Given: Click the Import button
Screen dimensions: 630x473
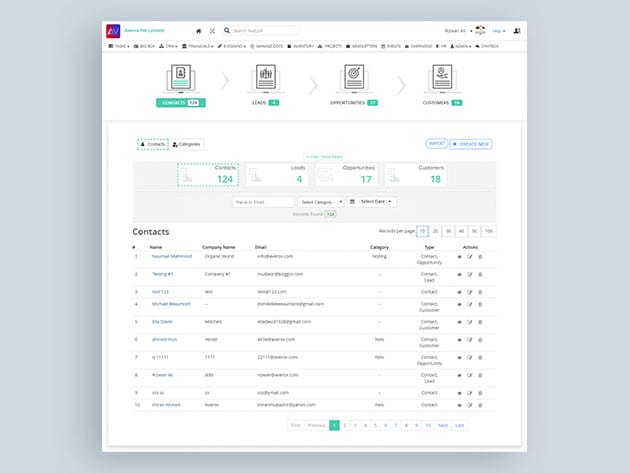Looking at the screenshot, I should 437,144.
